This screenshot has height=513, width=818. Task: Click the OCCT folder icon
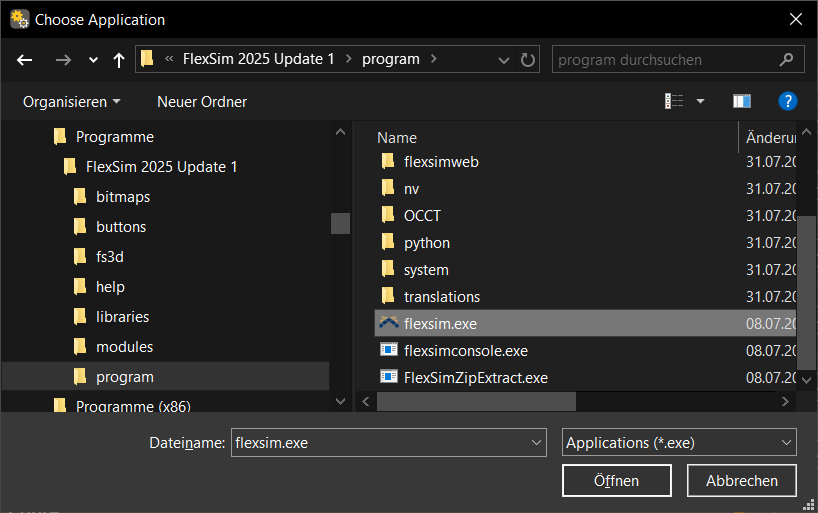click(x=388, y=214)
